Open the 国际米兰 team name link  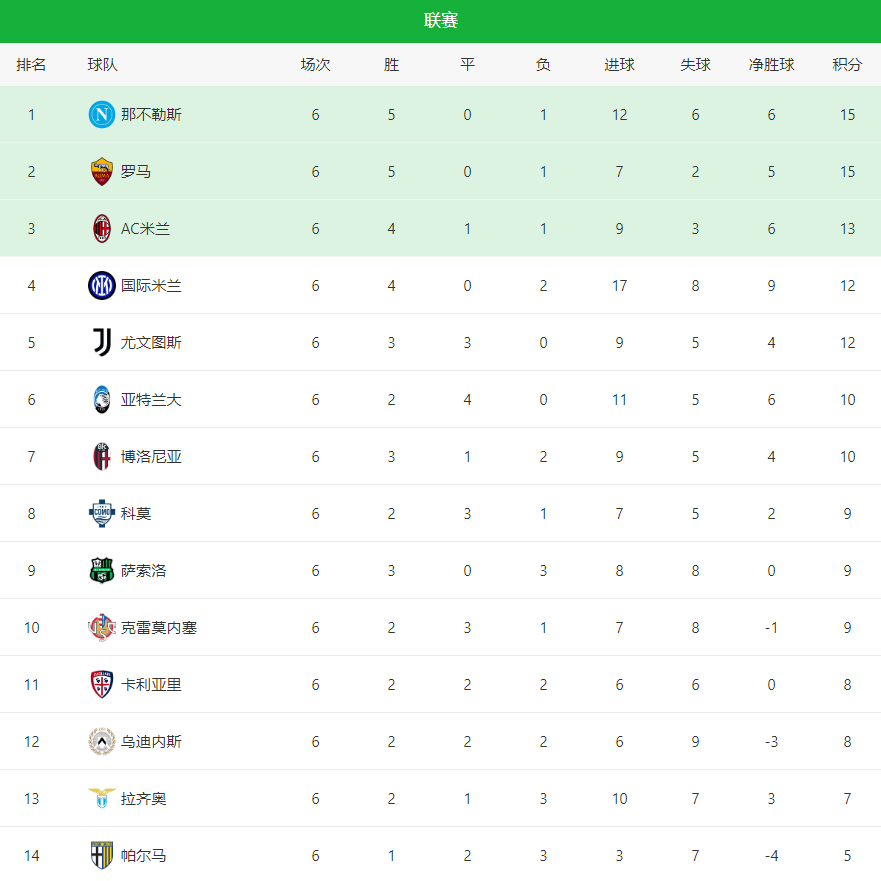(151, 286)
